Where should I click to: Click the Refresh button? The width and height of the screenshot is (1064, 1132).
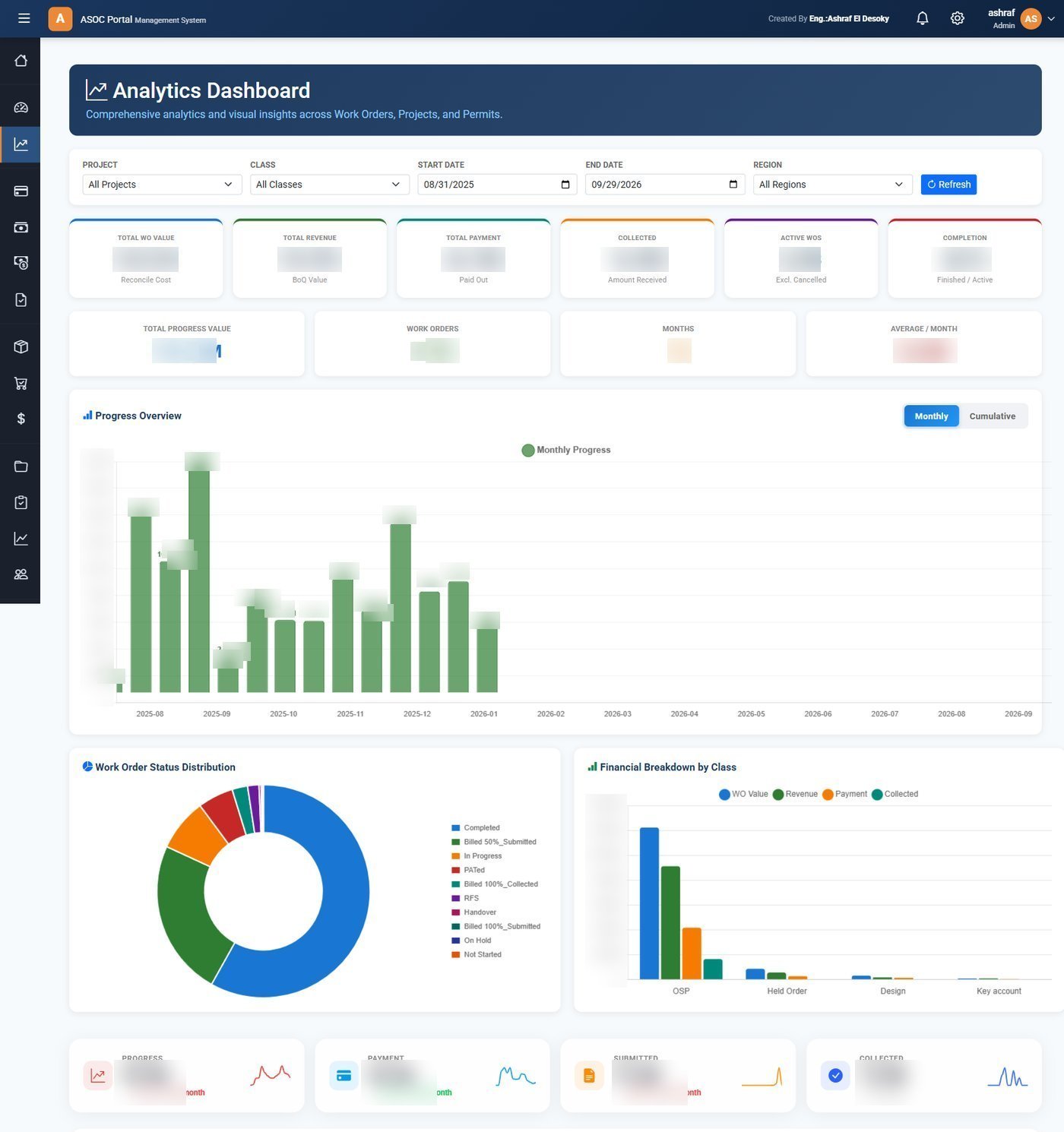[x=948, y=185]
